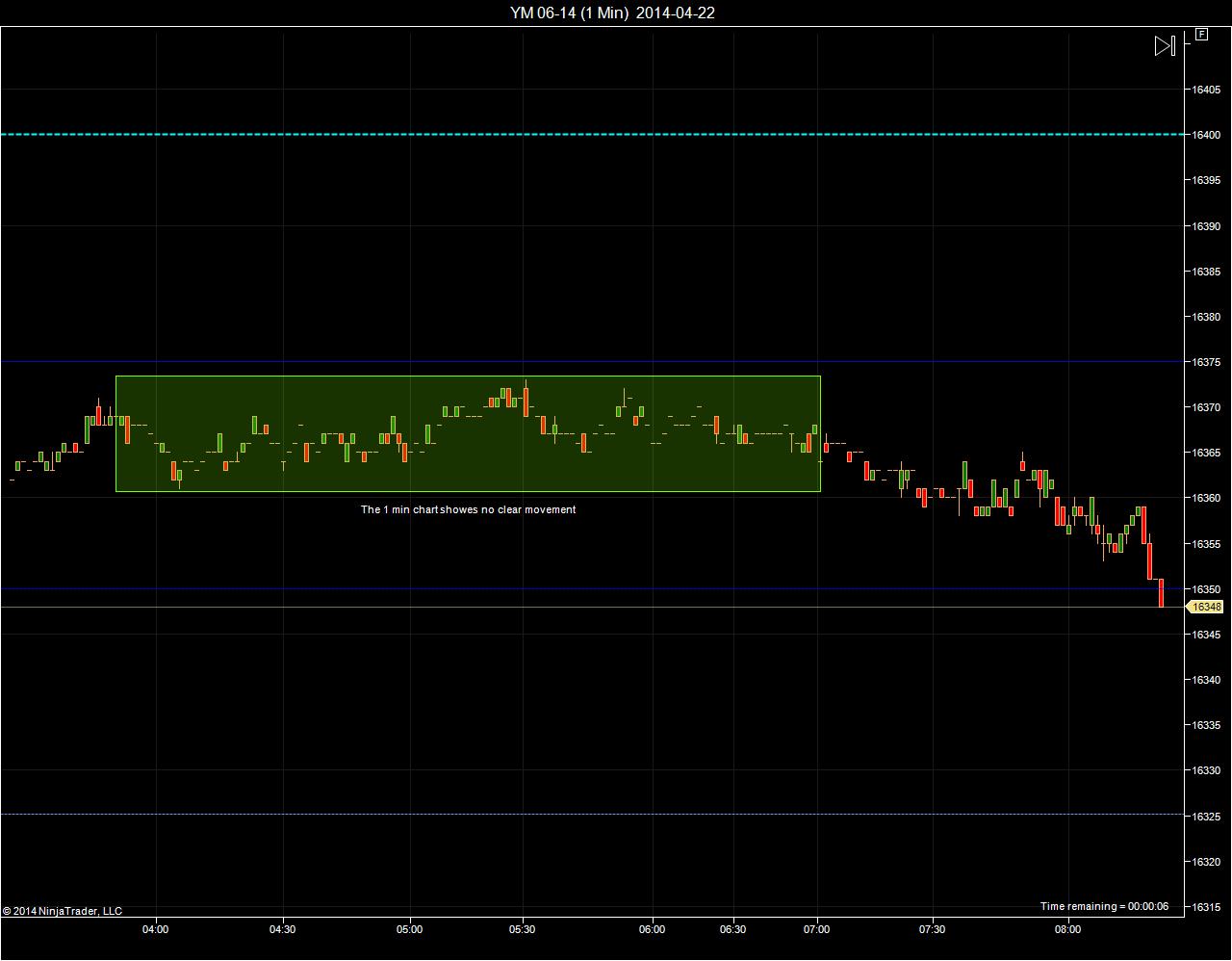Click the 04:30 time axis label
The height and width of the screenshot is (961, 1232).
point(283,929)
